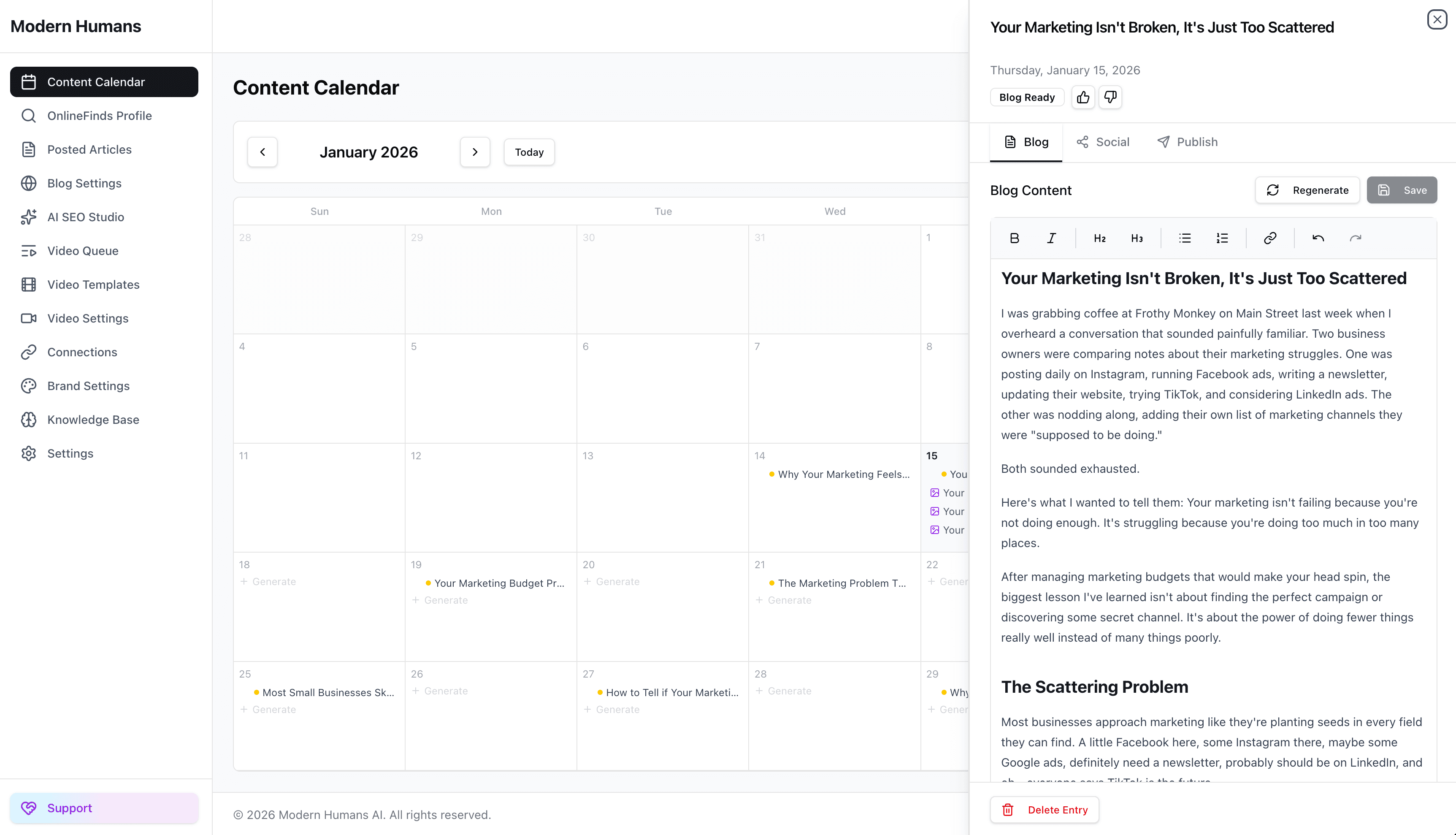Give the blog a thumbs down
Image resolution: width=1456 pixels, height=835 pixels.
click(1110, 97)
